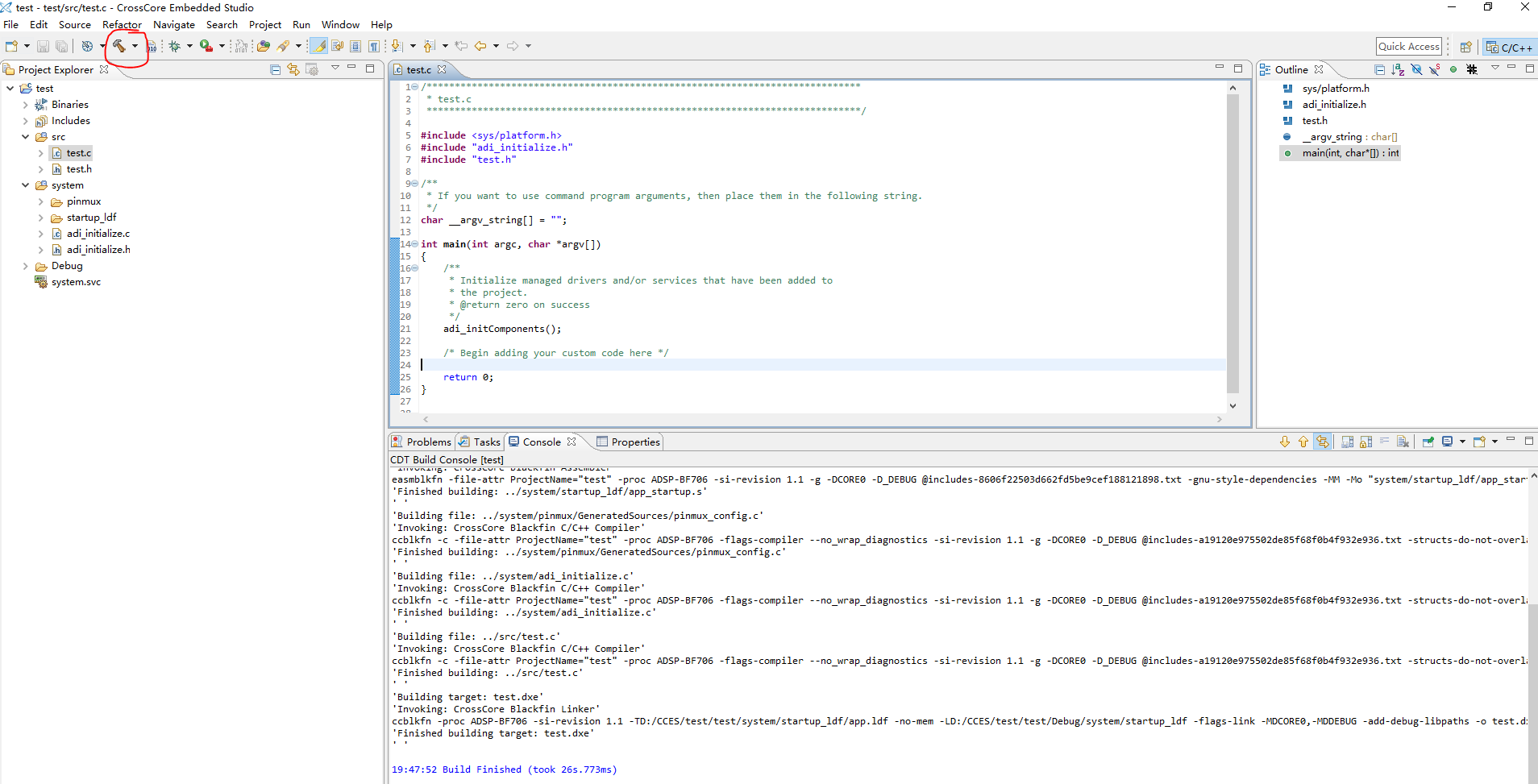Click the Build (hammer) toolbar icon

121,47
